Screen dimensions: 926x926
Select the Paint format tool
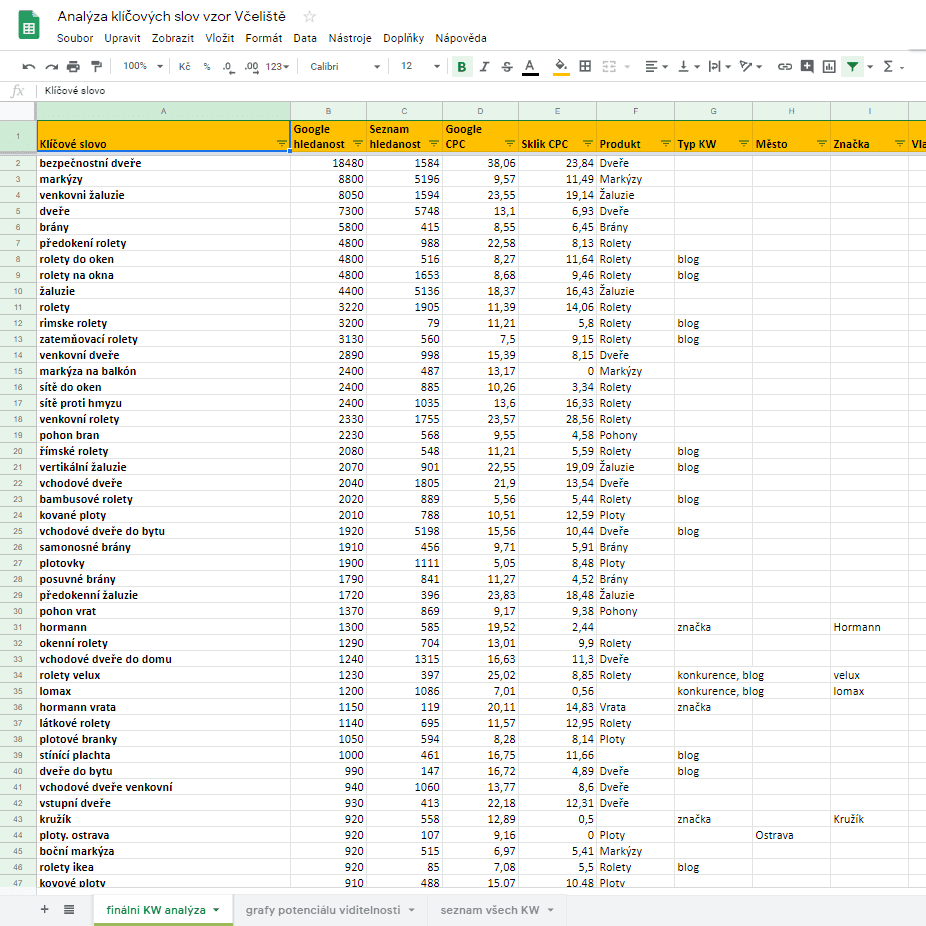pos(96,67)
